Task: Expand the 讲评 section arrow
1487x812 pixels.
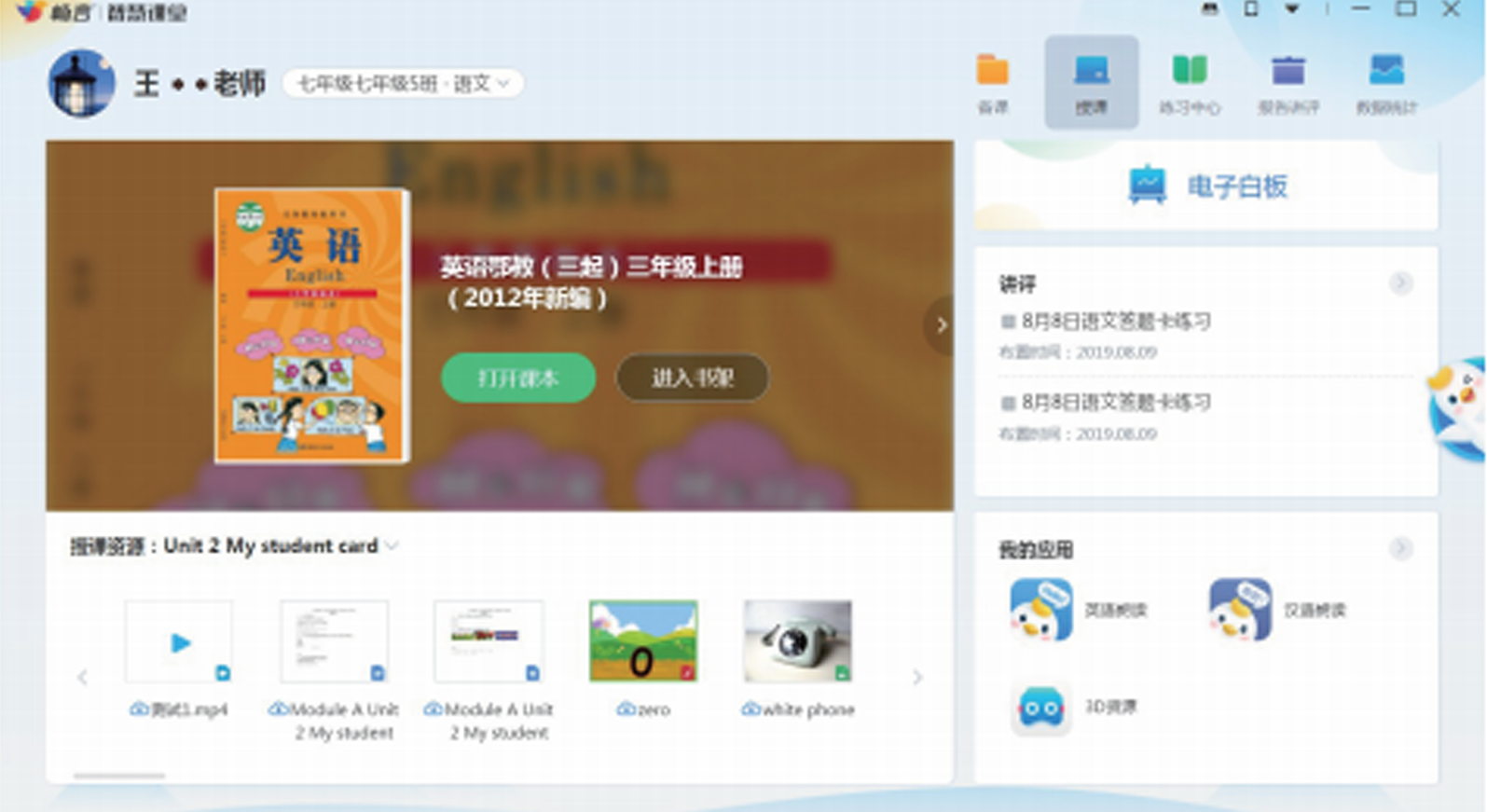Action: pyautogui.click(x=1400, y=283)
